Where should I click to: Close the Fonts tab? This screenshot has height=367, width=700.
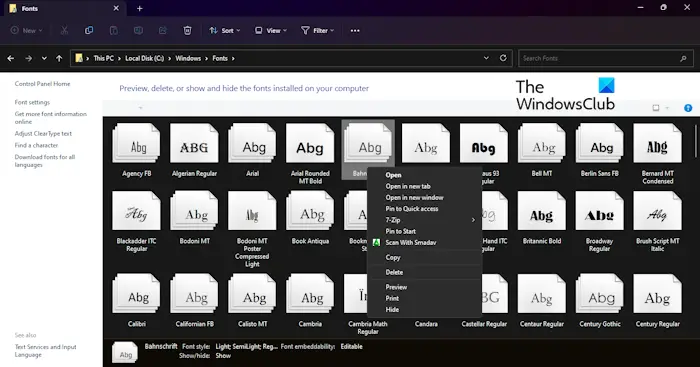tap(116, 8)
